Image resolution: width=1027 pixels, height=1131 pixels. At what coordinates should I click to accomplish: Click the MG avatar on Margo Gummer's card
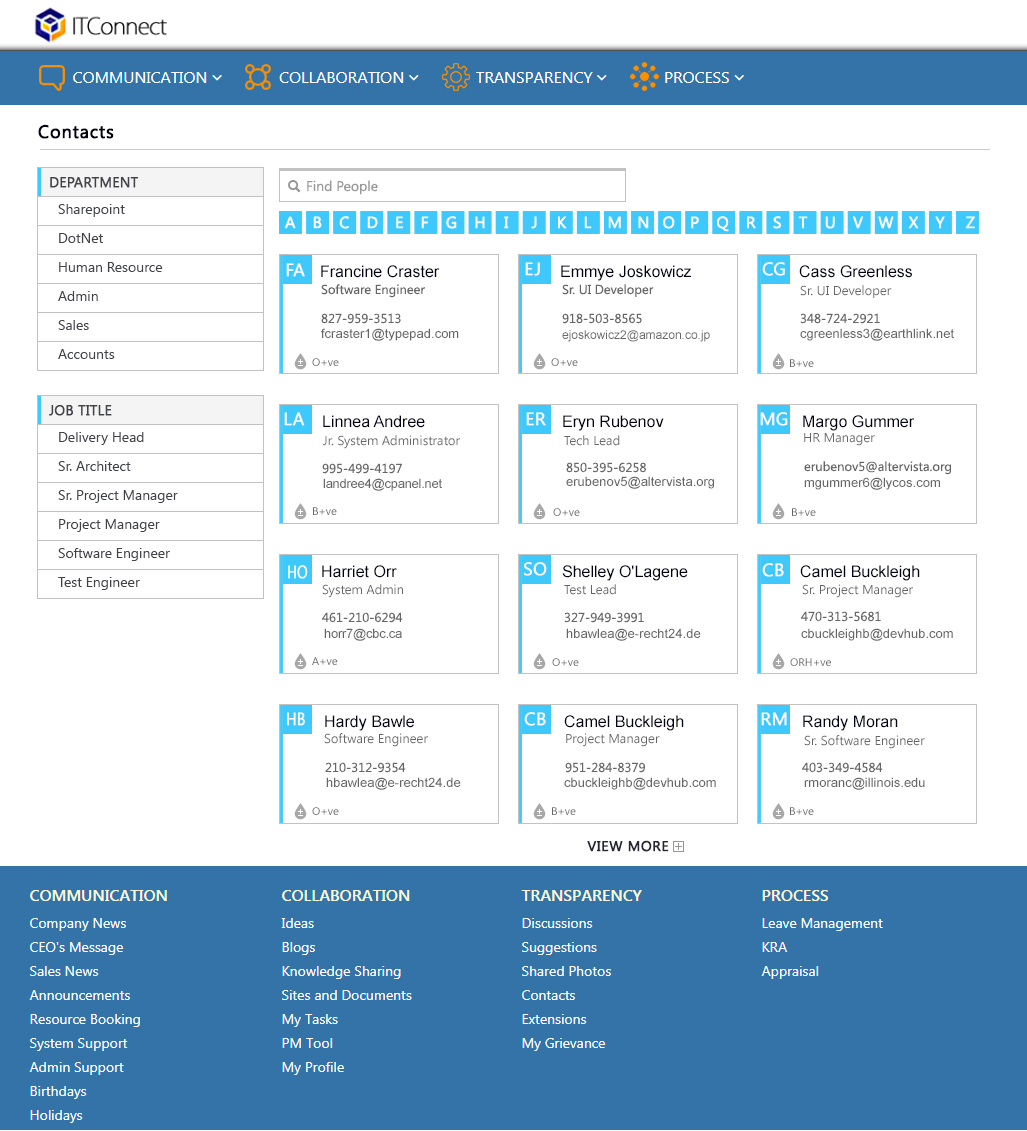pyautogui.click(x=774, y=420)
